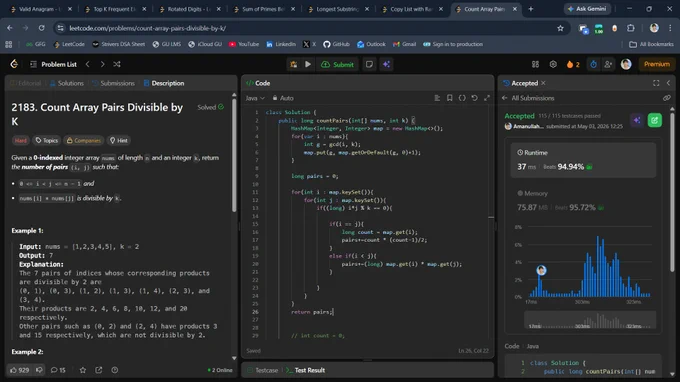Click the green edit solution button

tap(655, 120)
